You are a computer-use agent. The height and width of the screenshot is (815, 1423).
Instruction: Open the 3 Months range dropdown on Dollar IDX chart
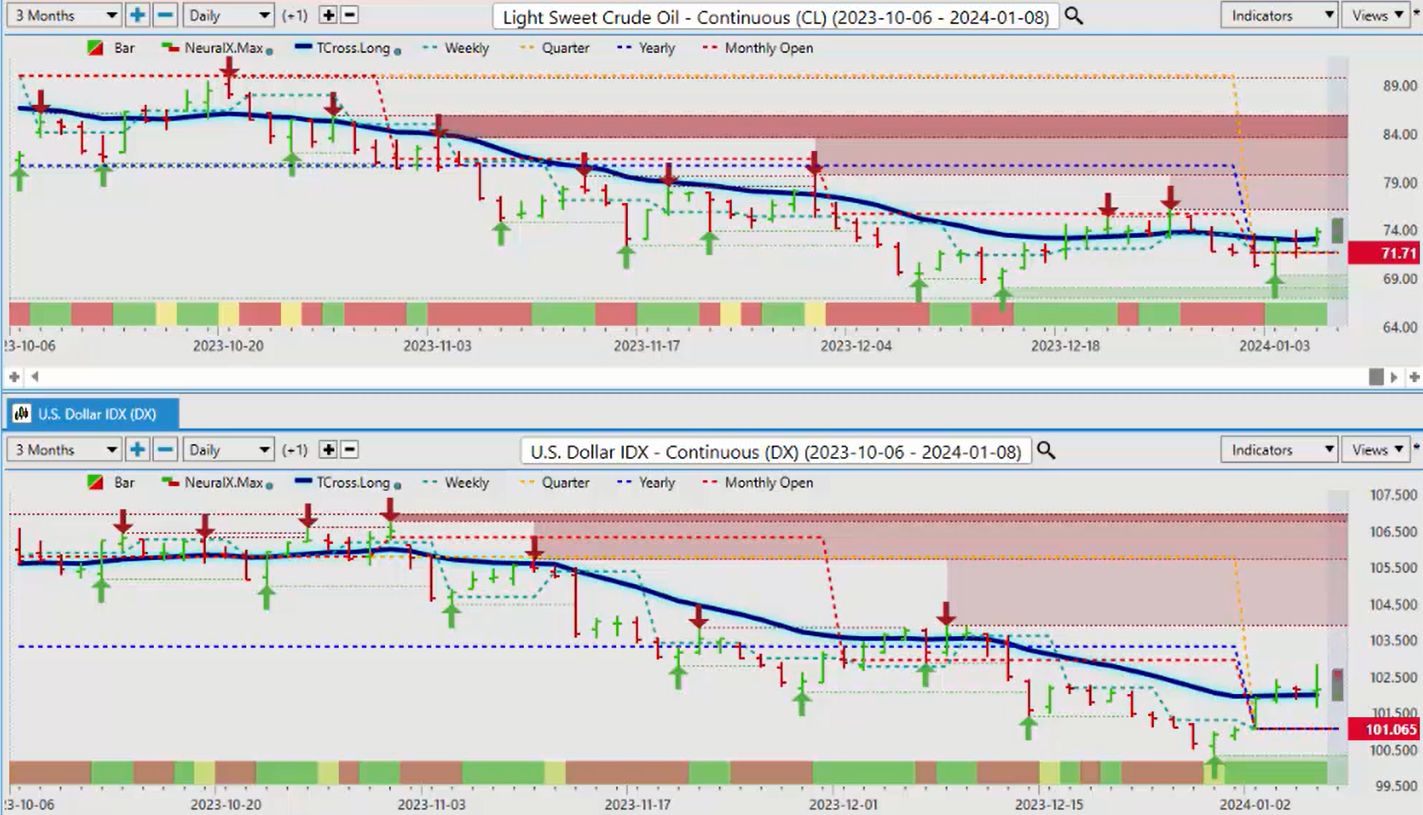pos(64,450)
